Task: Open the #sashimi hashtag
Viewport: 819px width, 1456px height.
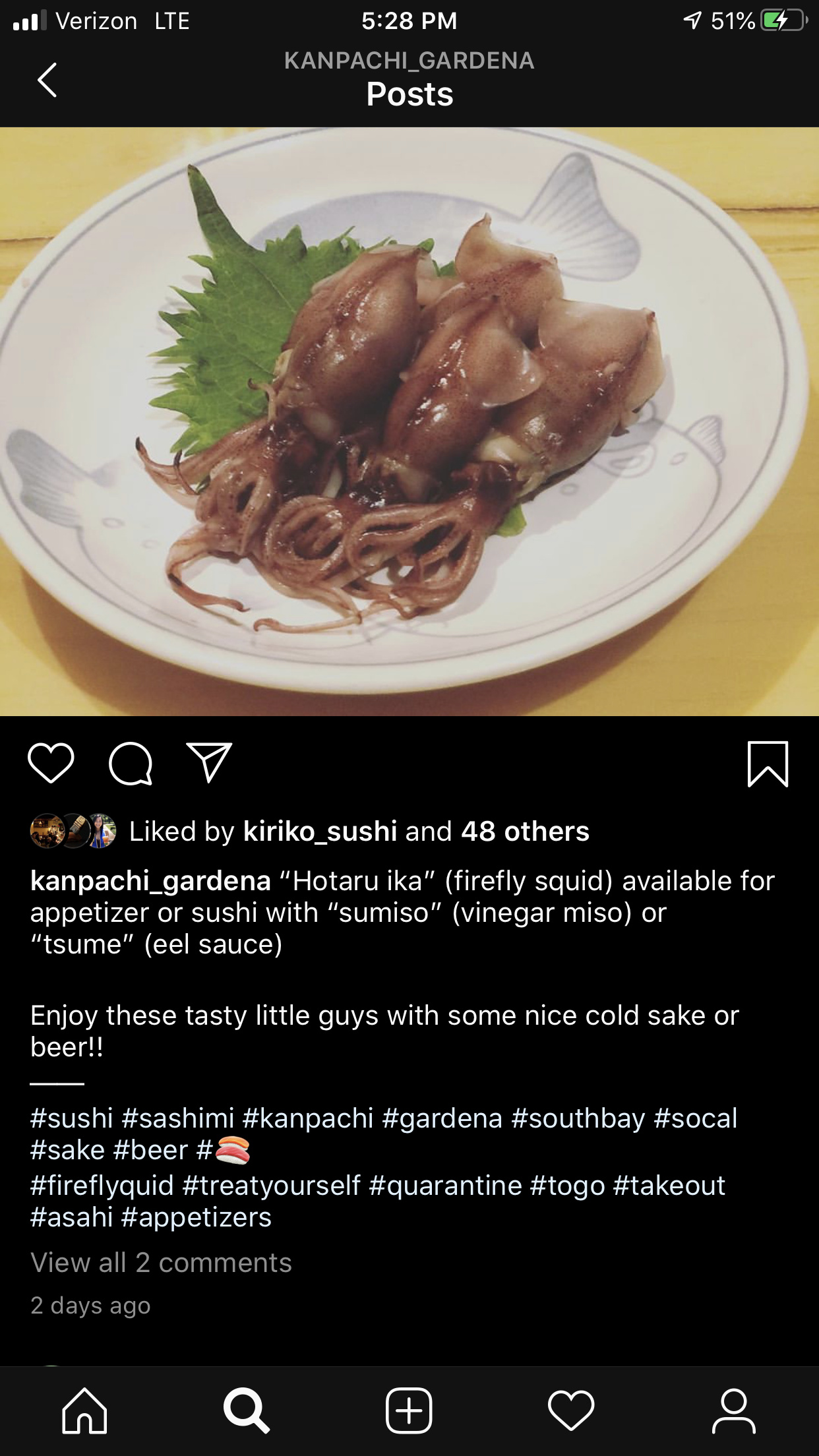Action: click(x=178, y=1118)
